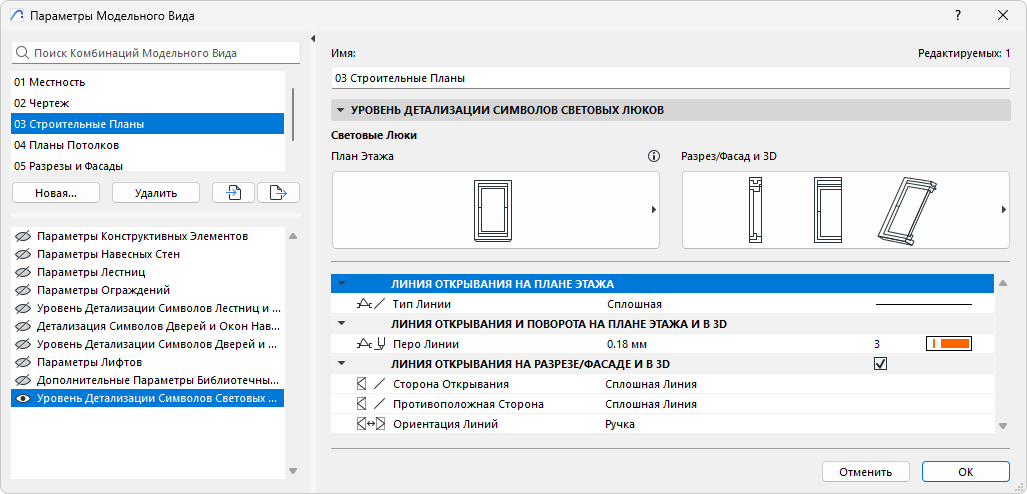Click the crossed eye beside Параметры Конструктивных Элементов

point(24,237)
